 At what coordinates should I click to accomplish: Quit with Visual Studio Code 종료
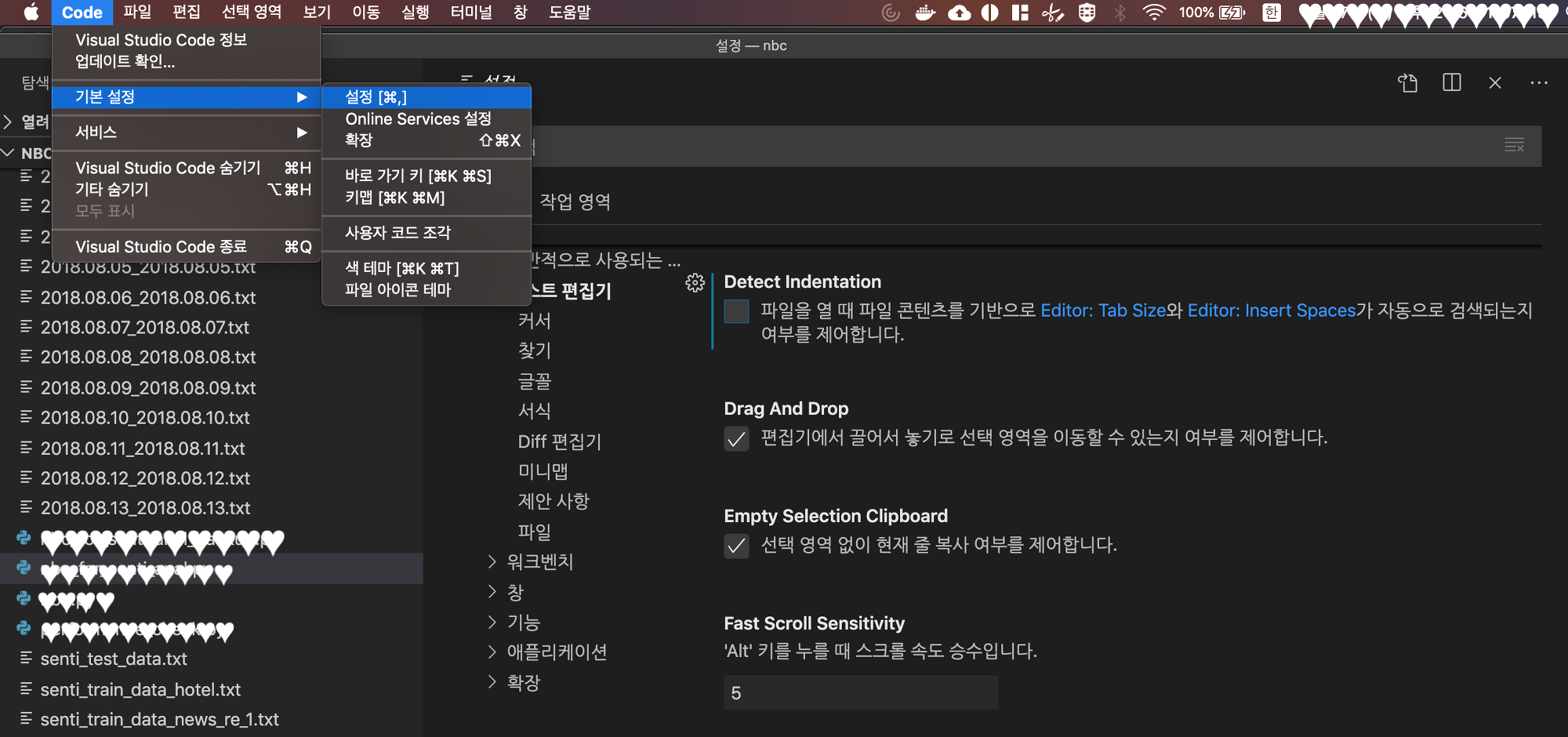187,246
